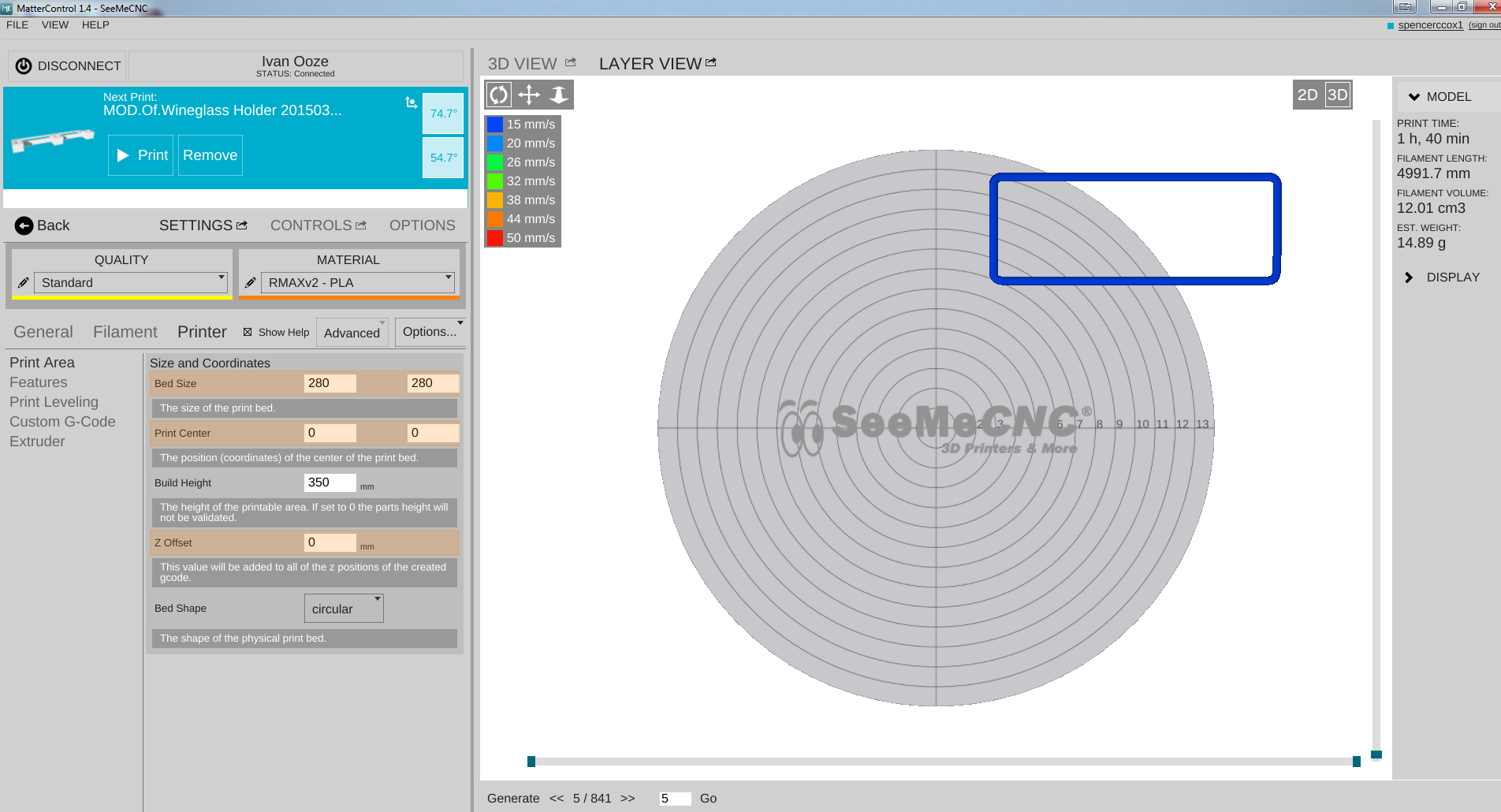
Task: Expand the DISPLAY section
Action: click(x=1409, y=277)
